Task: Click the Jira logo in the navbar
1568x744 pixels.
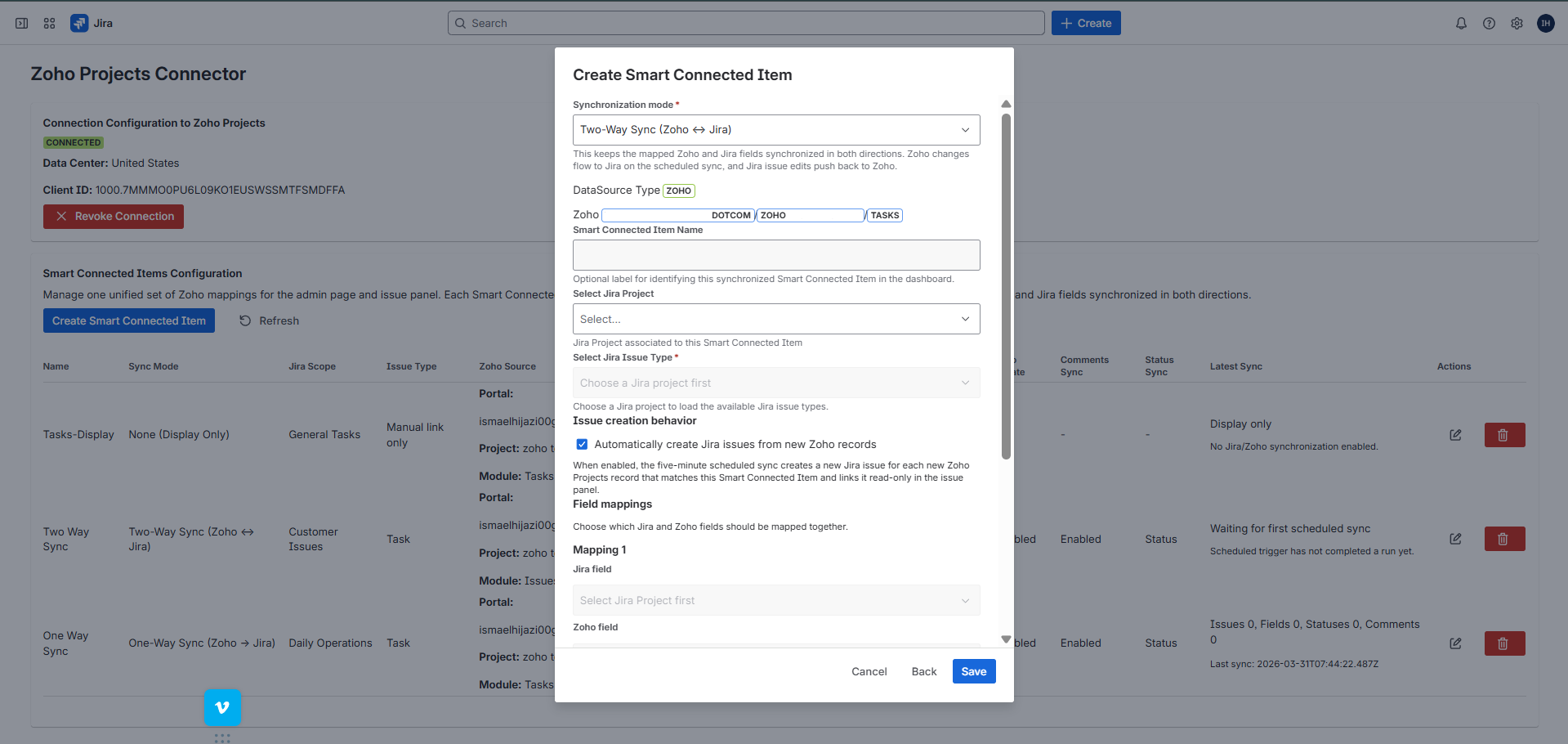Action: pos(79,23)
